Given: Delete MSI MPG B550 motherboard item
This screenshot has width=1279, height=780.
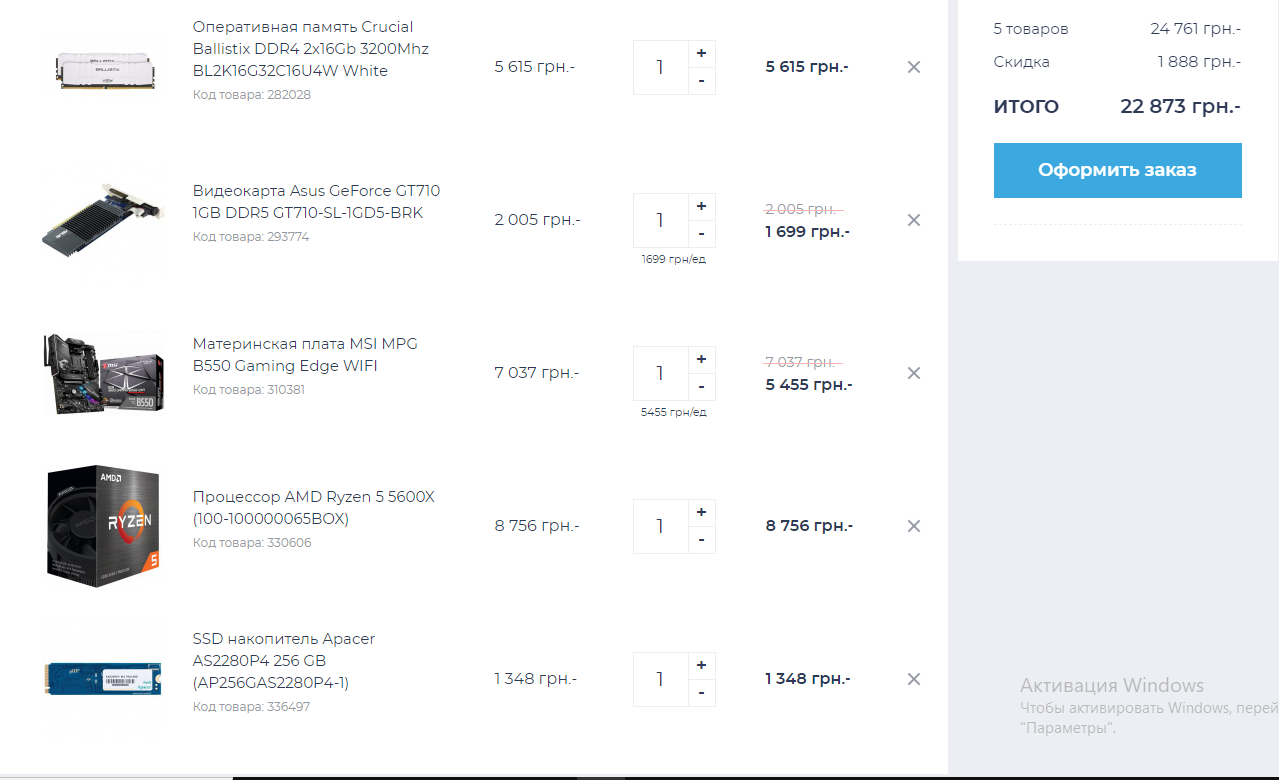Looking at the screenshot, I should [913, 373].
